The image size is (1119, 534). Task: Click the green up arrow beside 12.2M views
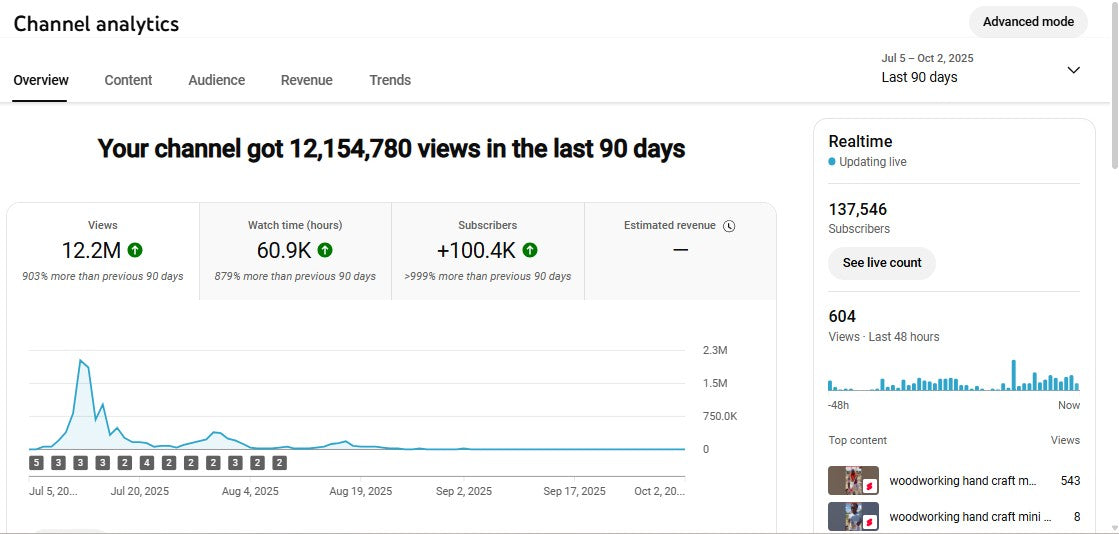coord(135,250)
